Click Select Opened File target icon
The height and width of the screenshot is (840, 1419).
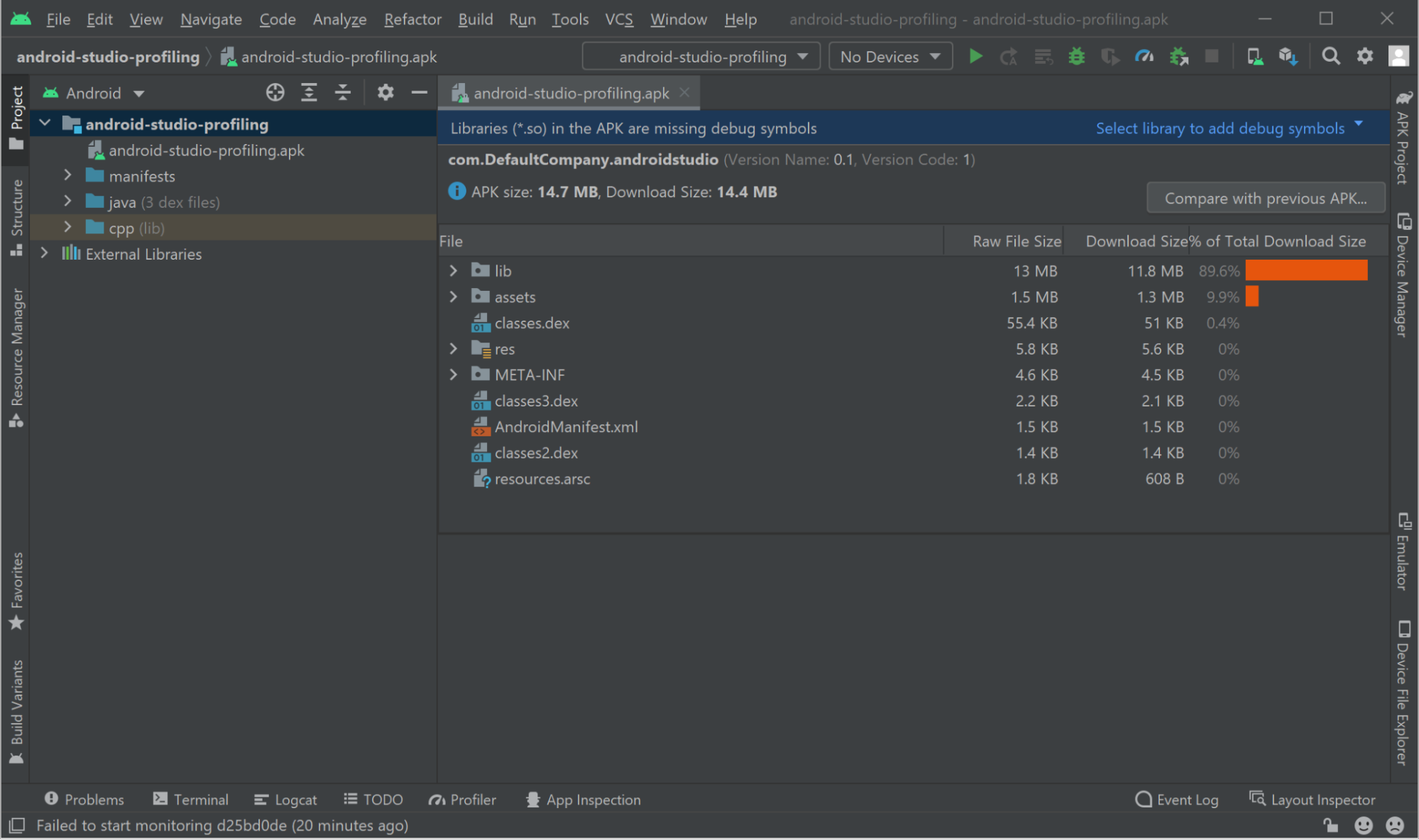coord(275,92)
